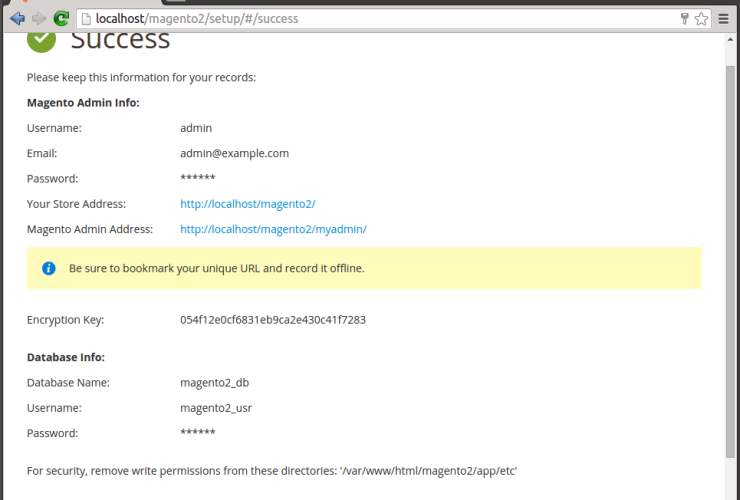
Task: Click the magento2_db database name value
Action: [x=214, y=383]
